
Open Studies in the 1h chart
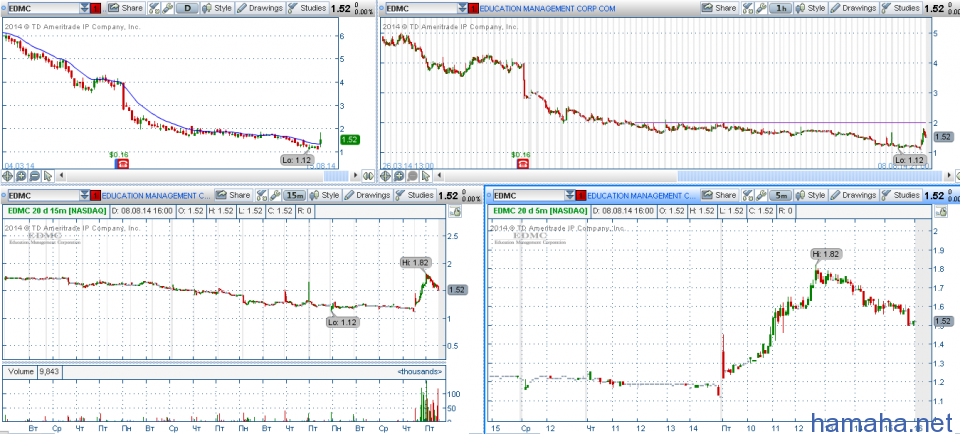(x=900, y=9)
